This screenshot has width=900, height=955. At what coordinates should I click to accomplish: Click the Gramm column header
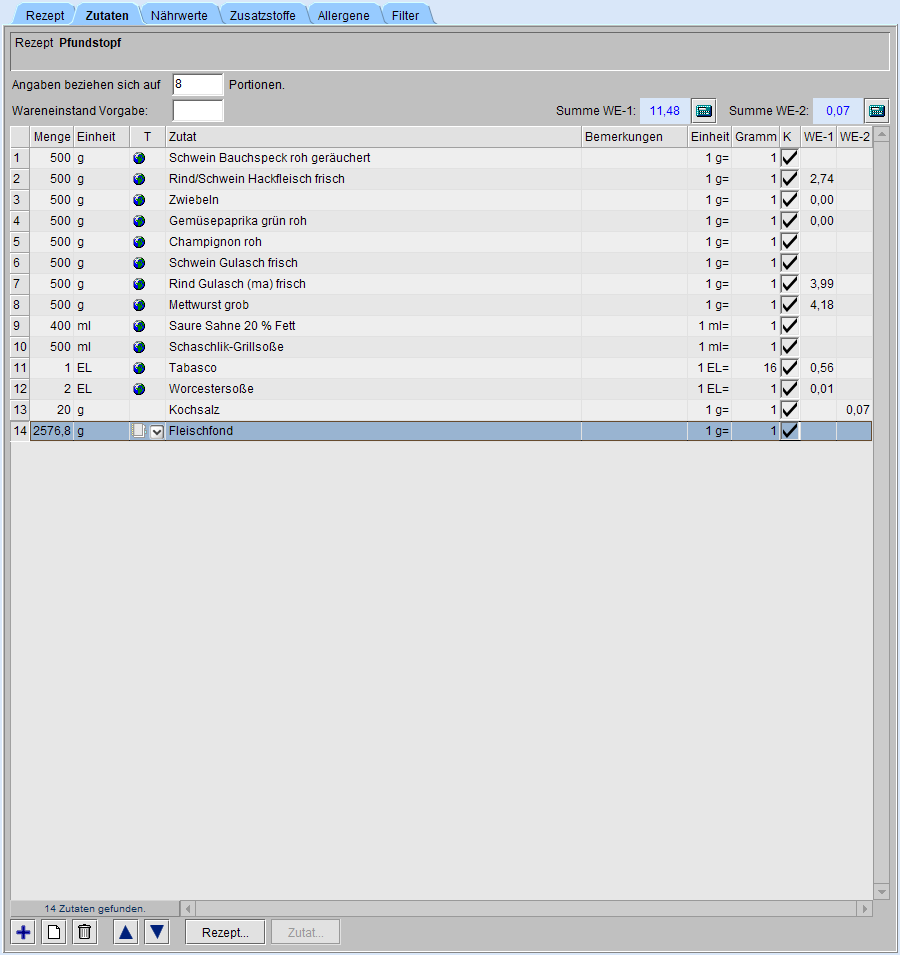[x=756, y=137]
